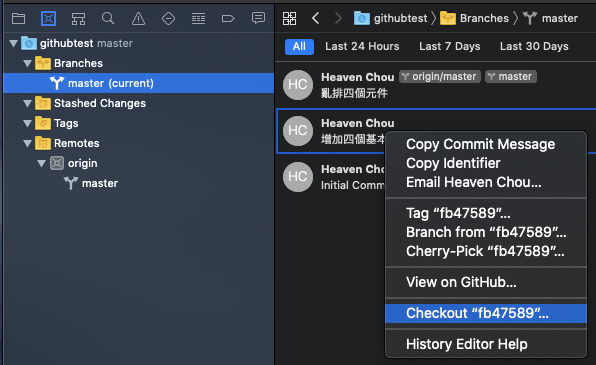Click the Tags folder icon in sidebar
The image size is (596, 365).
[x=43, y=123]
